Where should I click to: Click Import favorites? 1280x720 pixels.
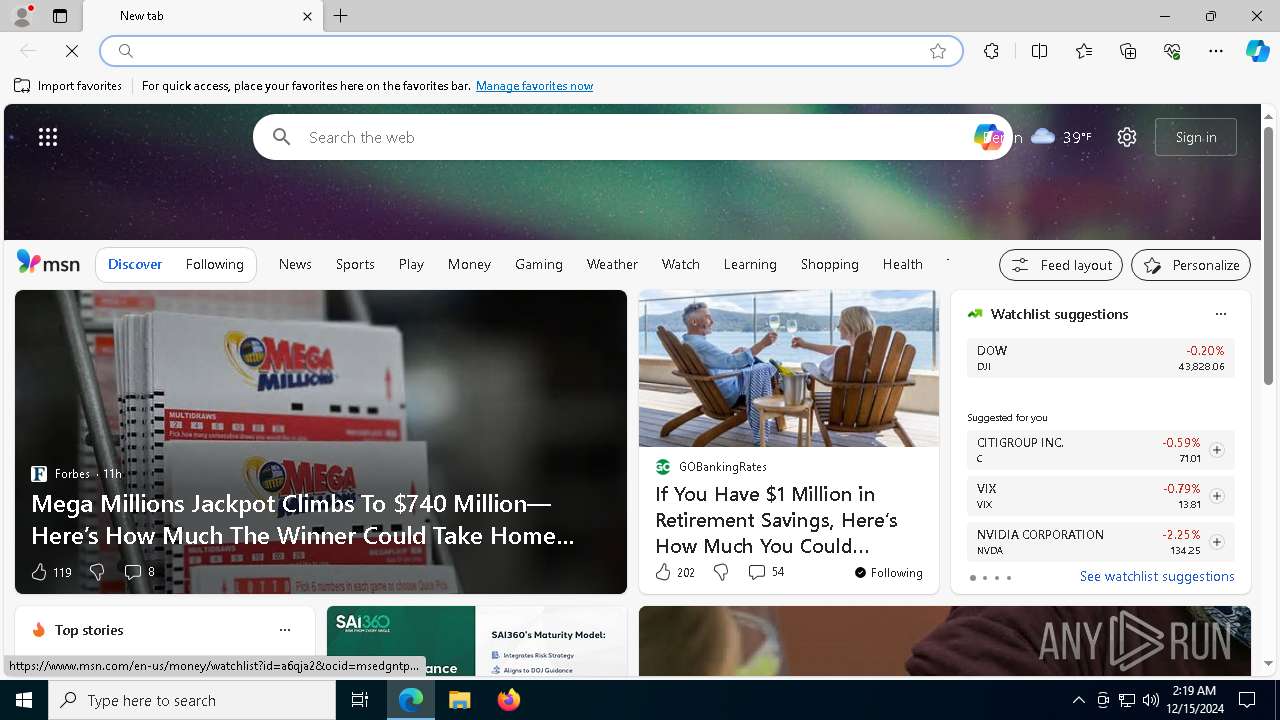68,86
